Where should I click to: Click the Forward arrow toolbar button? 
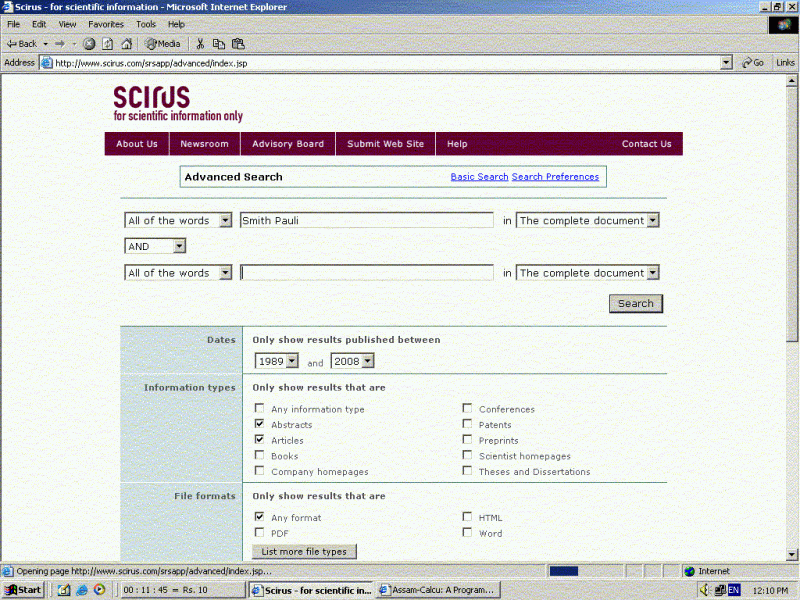[x=60, y=44]
